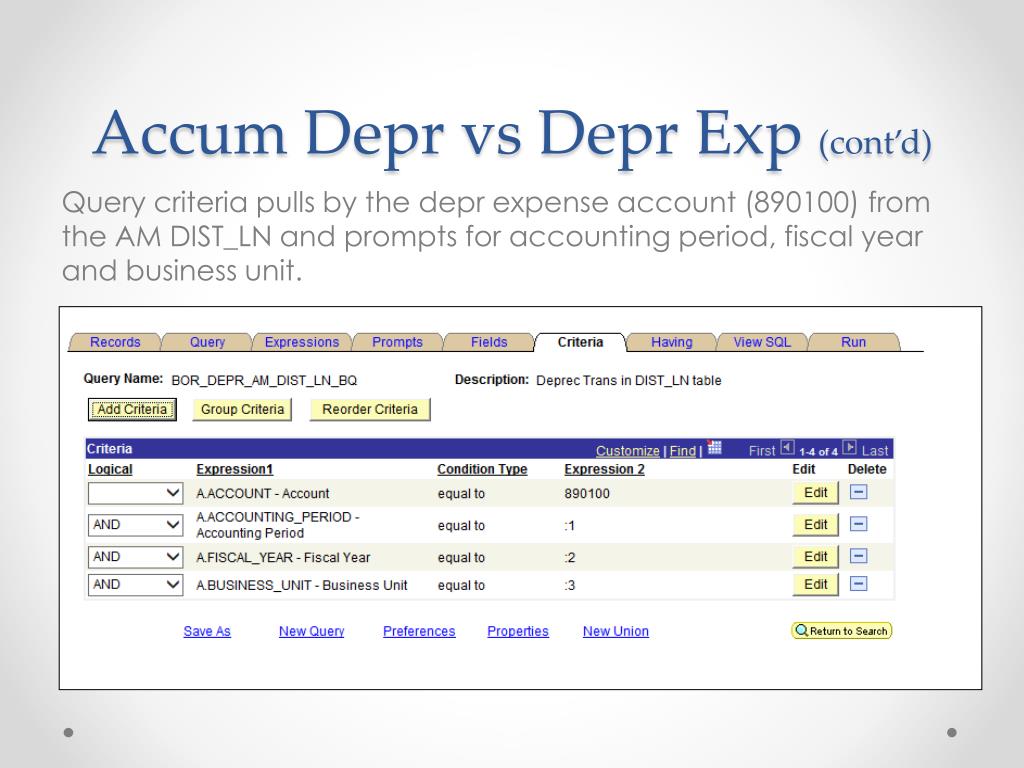Click the Last navigation label
Image resolution: width=1024 pixels, height=768 pixels.
tap(874, 451)
